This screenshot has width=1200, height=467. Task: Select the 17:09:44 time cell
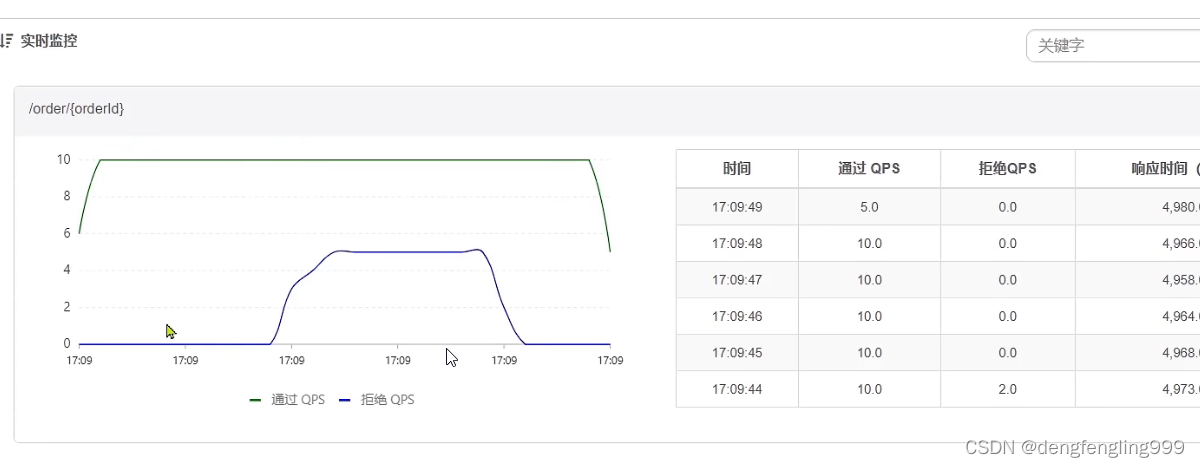pyautogui.click(x=737, y=389)
